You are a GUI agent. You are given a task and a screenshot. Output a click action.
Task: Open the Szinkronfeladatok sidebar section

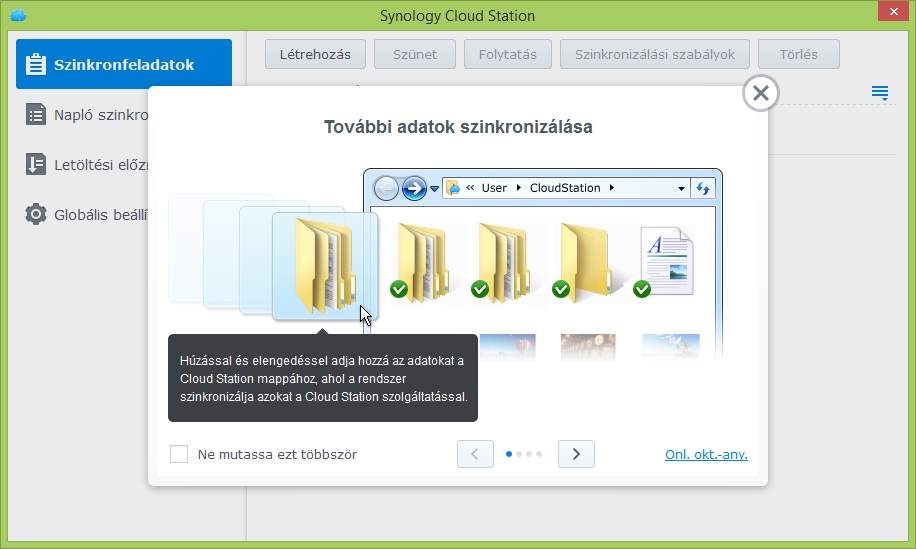(124, 64)
